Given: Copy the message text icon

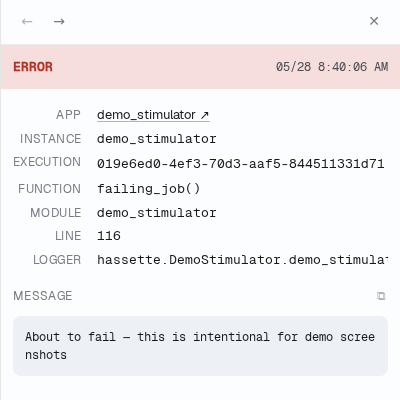Looking at the screenshot, I should pyautogui.click(x=381, y=296).
